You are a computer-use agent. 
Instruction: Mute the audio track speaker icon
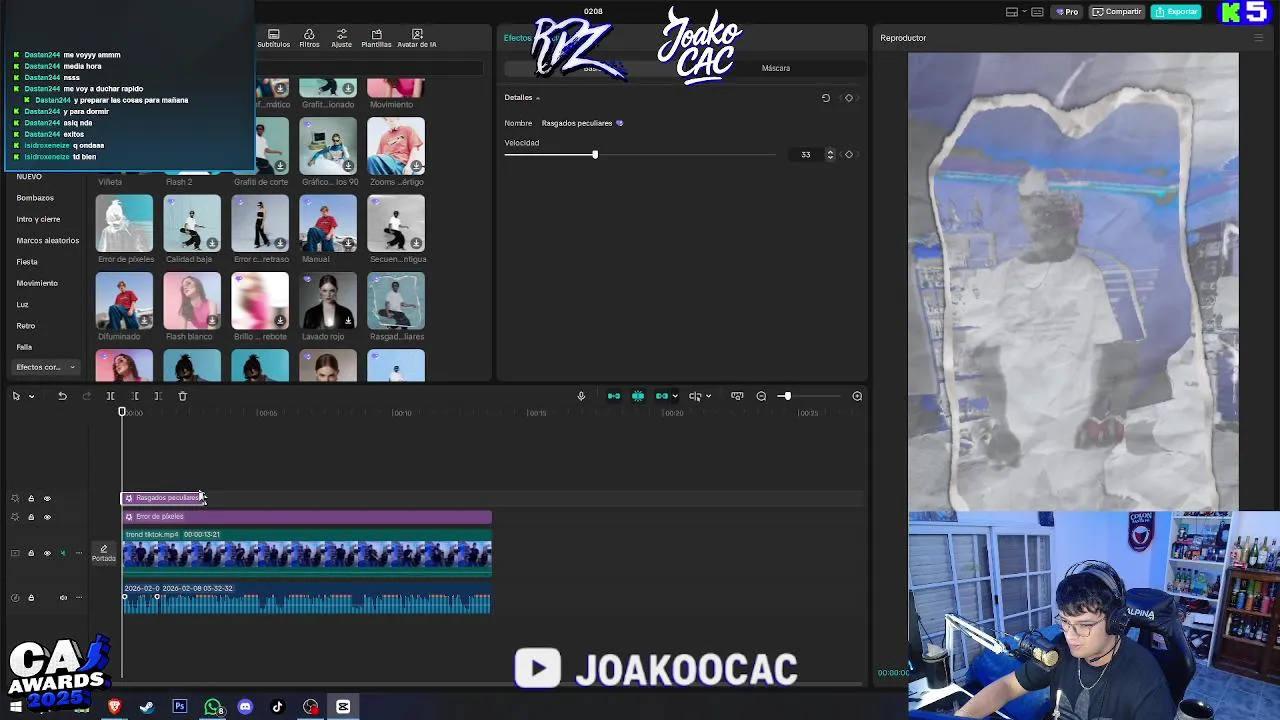(63, 598)
